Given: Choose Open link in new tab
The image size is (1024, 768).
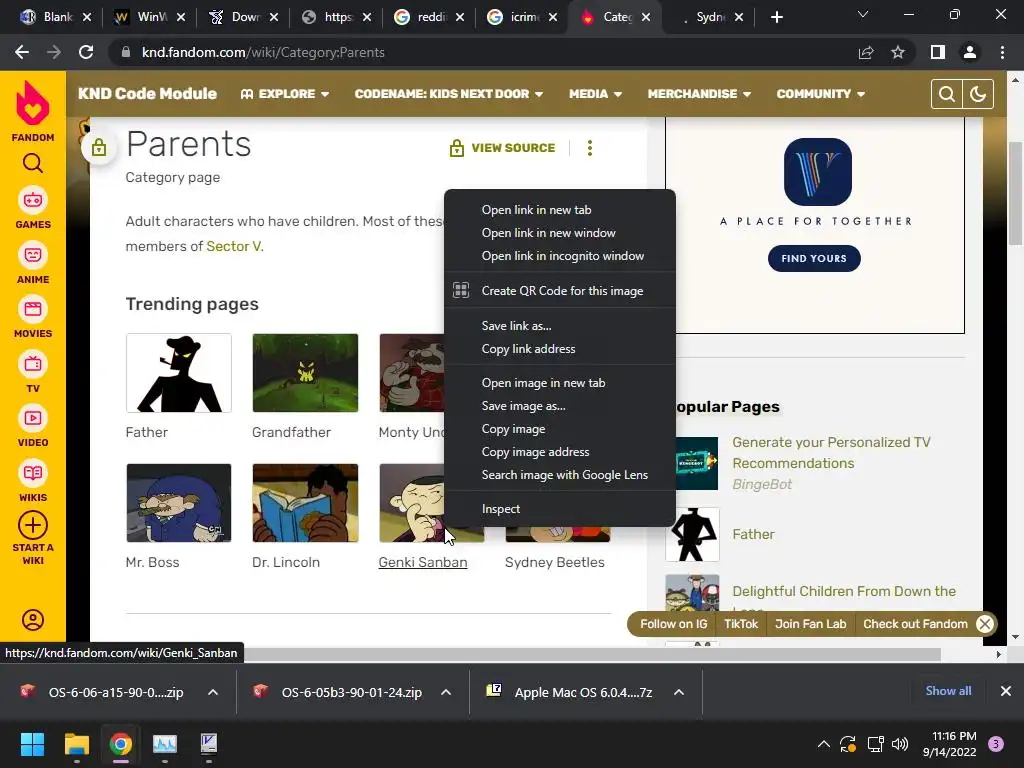Looking at the screenshot, I should tap(560, 210).
